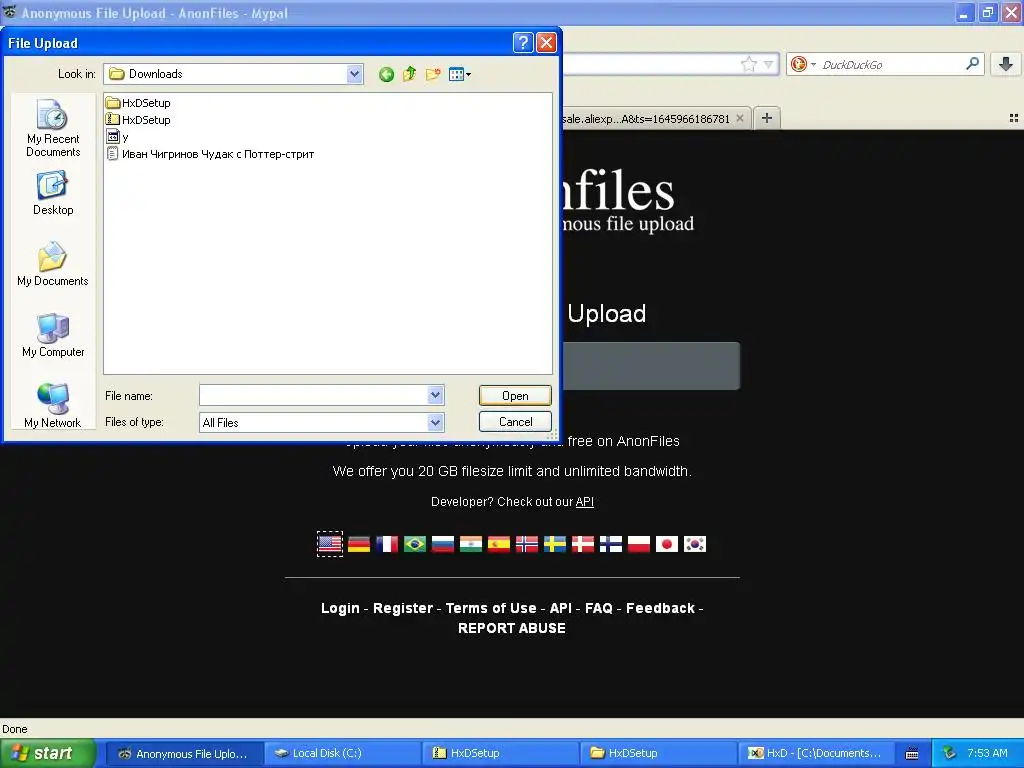The image size is (1024, 768).
Task: Open My Documents in places bar
Action: [53, 264]
